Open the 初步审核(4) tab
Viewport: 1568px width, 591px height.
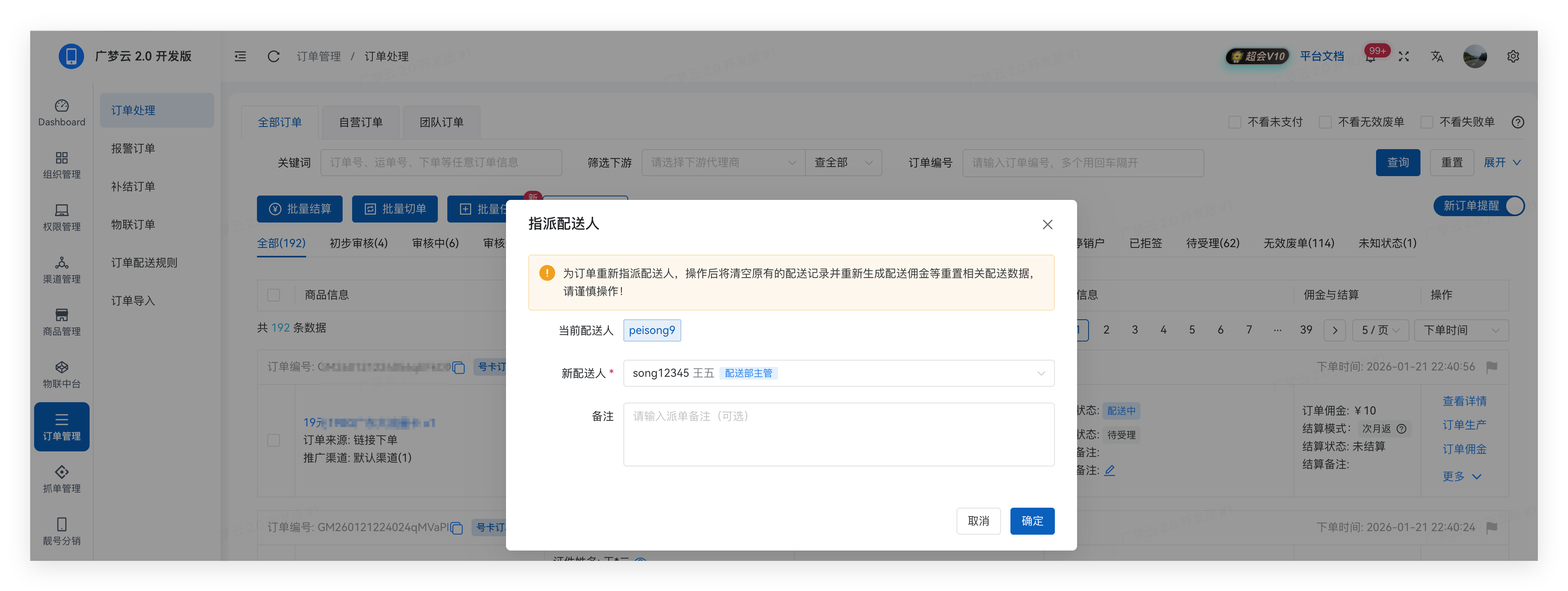(x=358, y=243)
